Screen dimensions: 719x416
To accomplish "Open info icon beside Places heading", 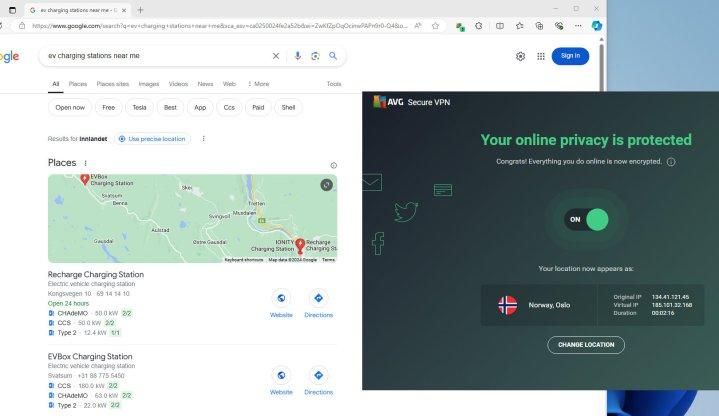I will pos(333,166).
